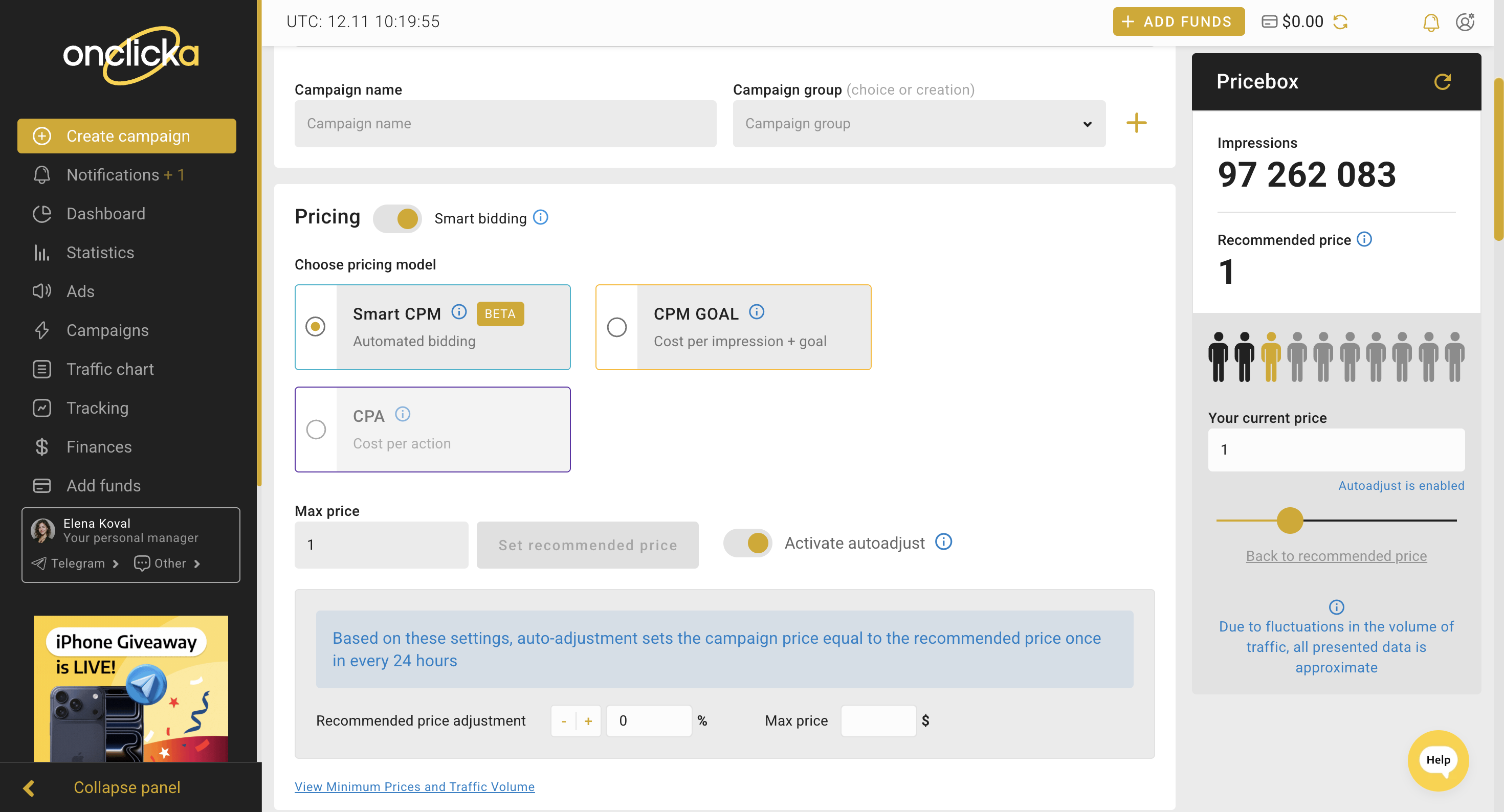The image size is (1504, 812).
Task: Switch to the Campaigns section
Action: pos(107,330)
